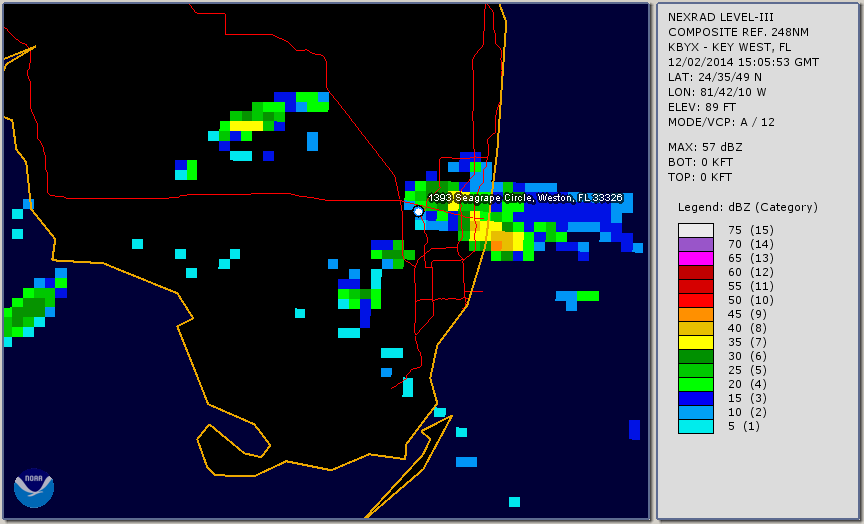Select the 12/02/2014 15:05:53 GMT timestamp

[743, 62]
